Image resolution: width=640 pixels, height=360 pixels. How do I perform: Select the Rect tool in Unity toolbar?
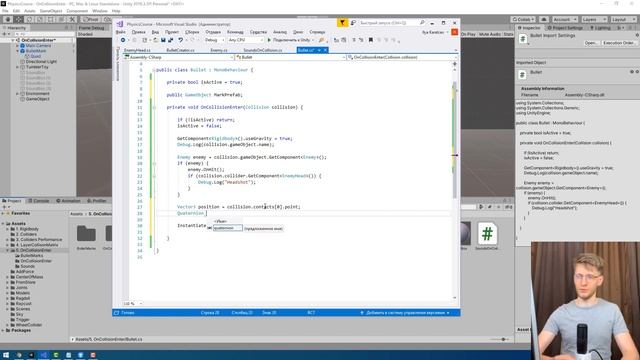click(51, 19)
